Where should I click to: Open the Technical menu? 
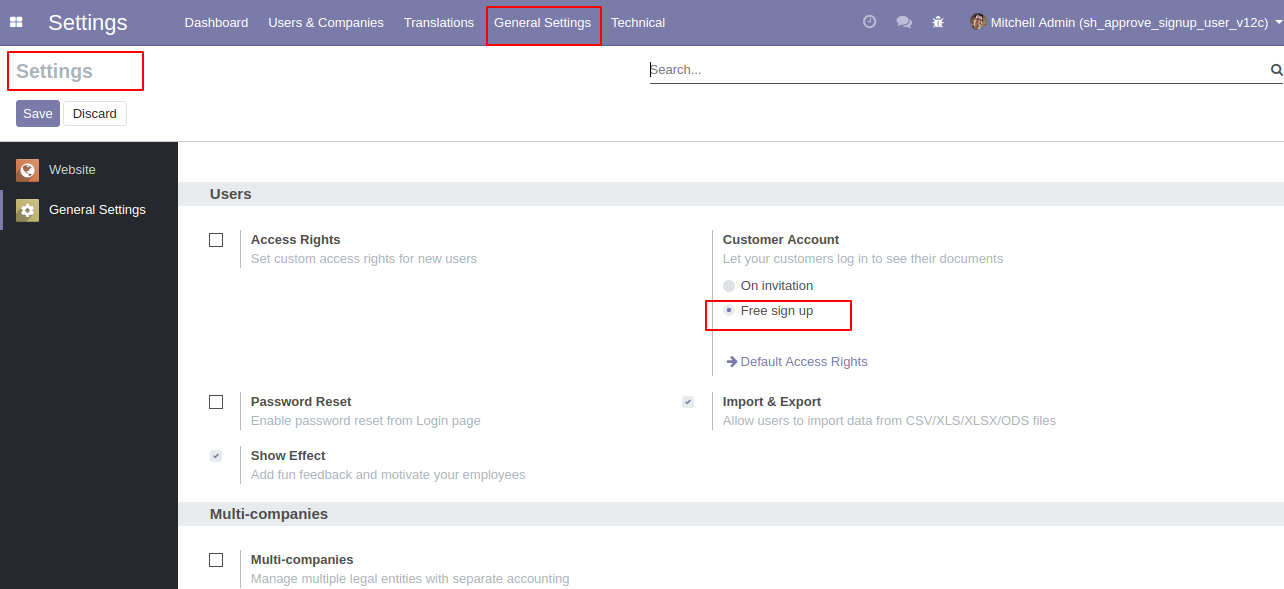[638, 22]
